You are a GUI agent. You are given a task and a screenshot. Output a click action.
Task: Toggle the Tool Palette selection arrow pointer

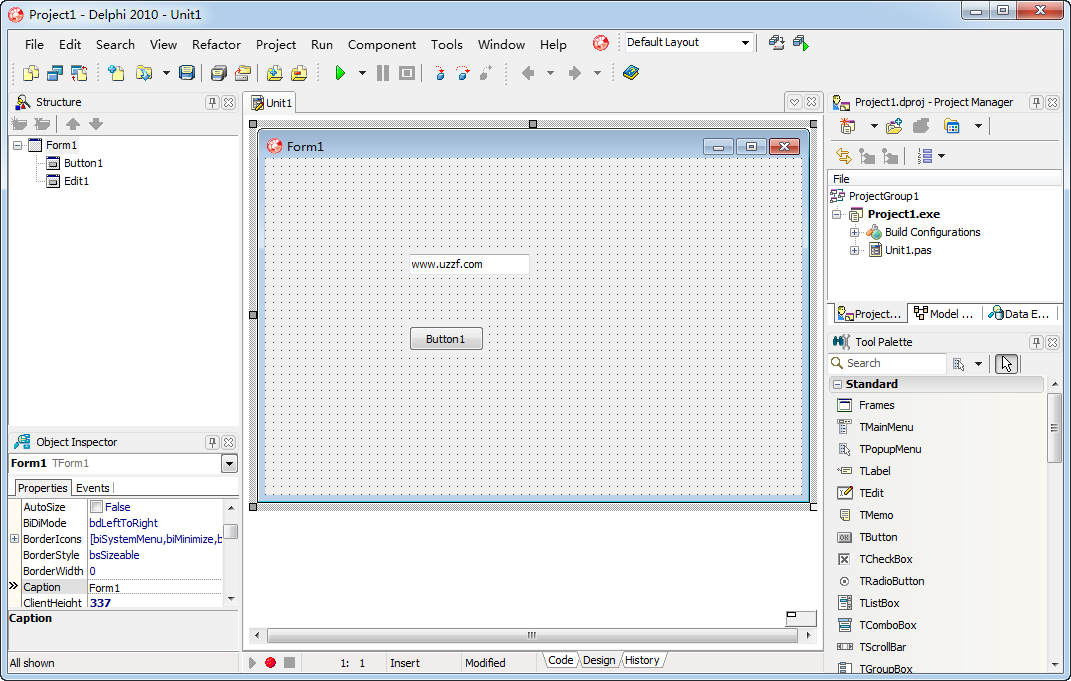(x=1006, y=364)
